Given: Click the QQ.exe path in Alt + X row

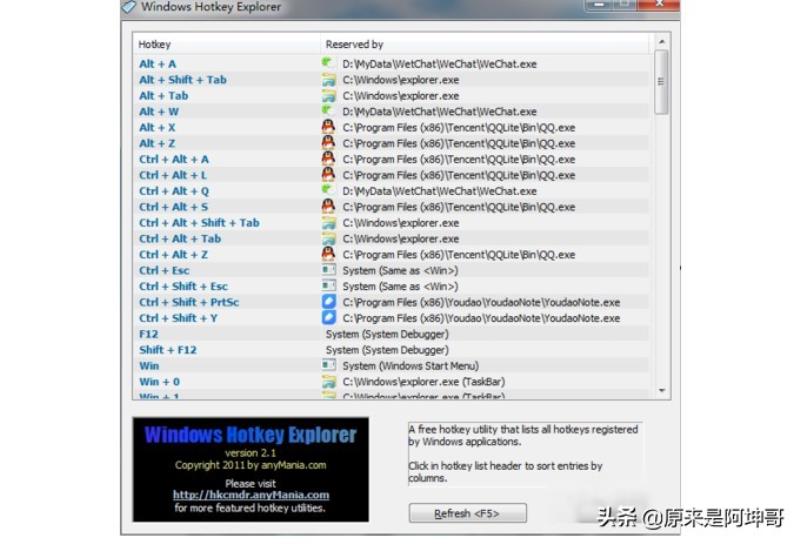Looking at the screenshot, I should point(459,127).
